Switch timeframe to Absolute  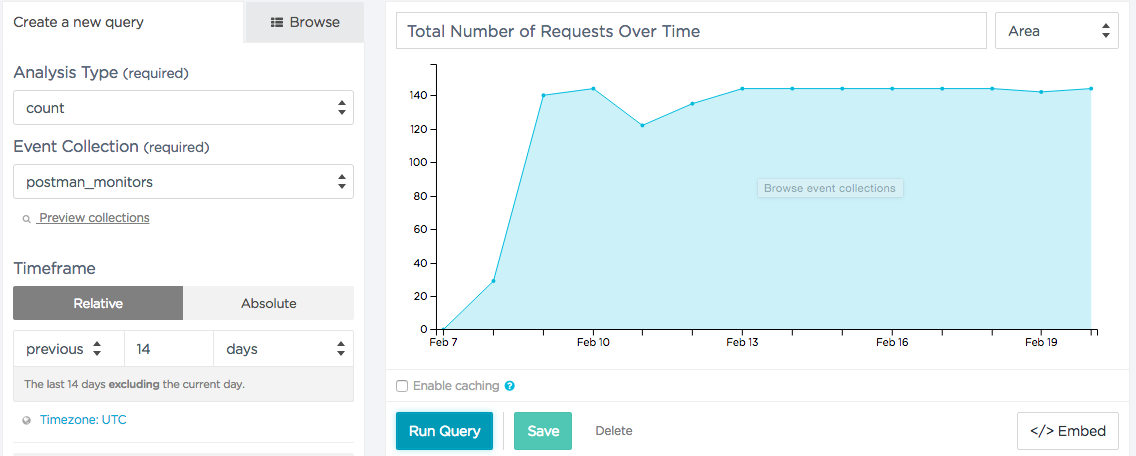[268, 303]
